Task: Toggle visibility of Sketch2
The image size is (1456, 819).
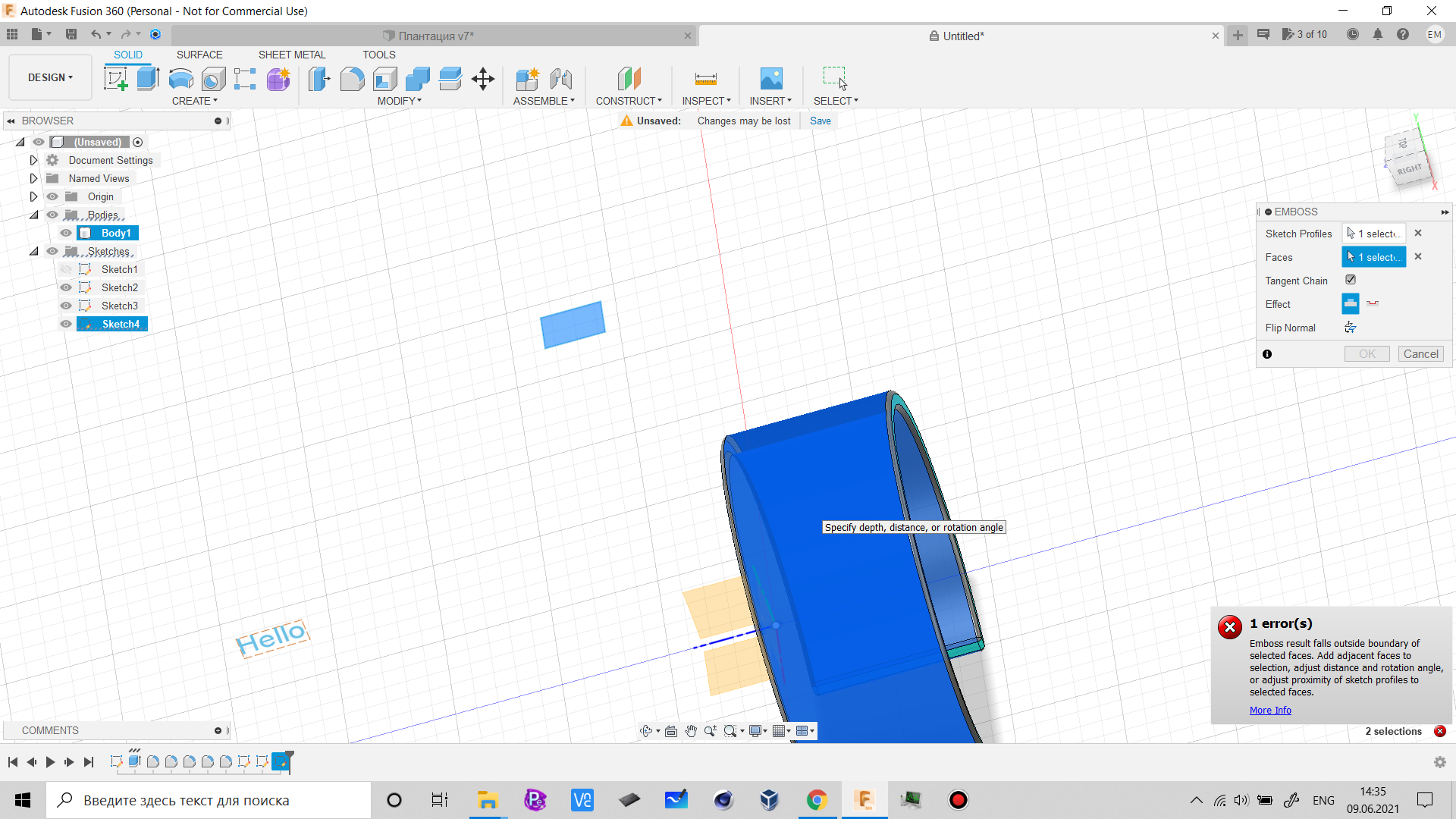Action: 66,287
